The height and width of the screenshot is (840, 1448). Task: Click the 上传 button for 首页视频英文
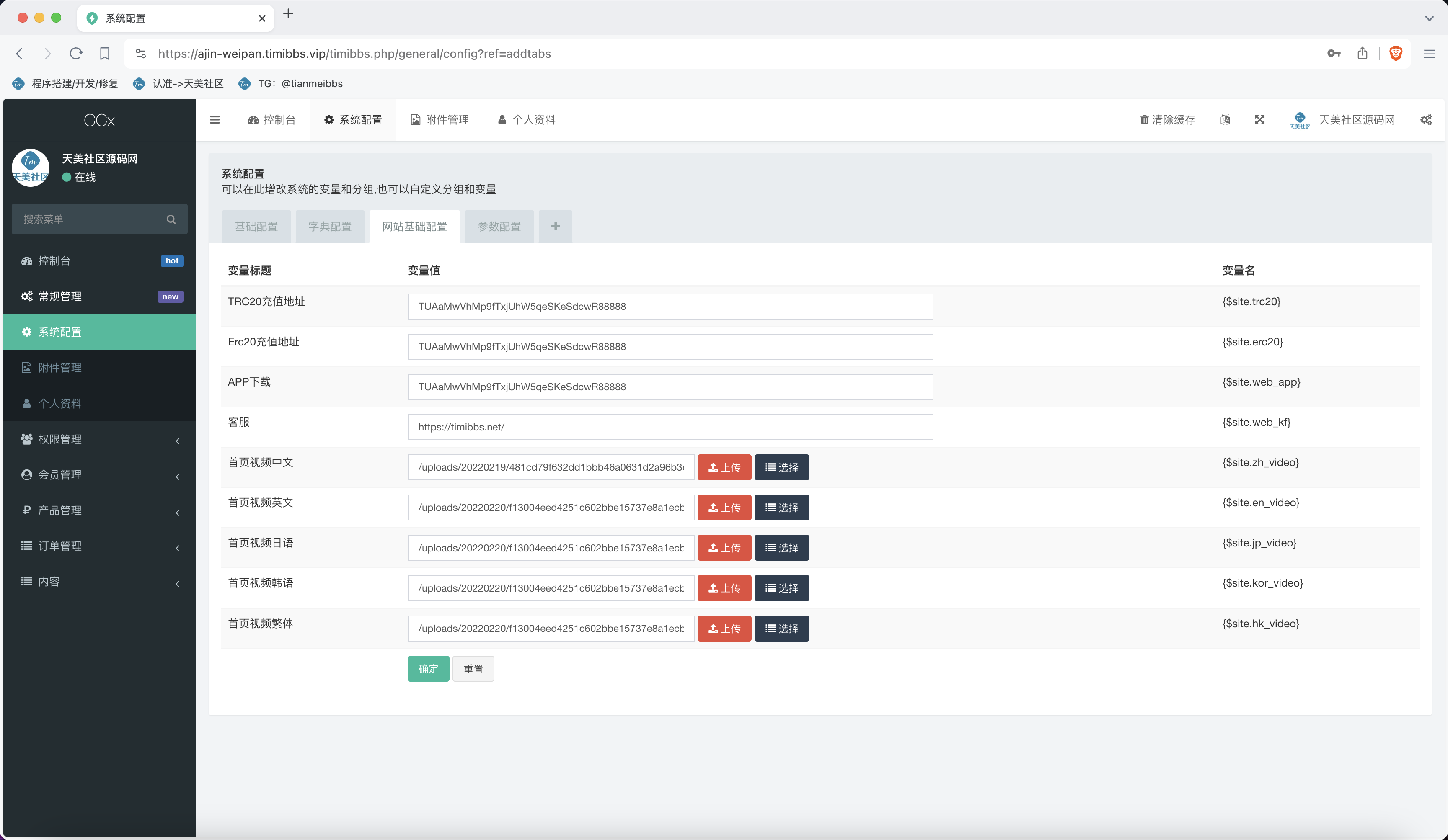pos(724,508)
